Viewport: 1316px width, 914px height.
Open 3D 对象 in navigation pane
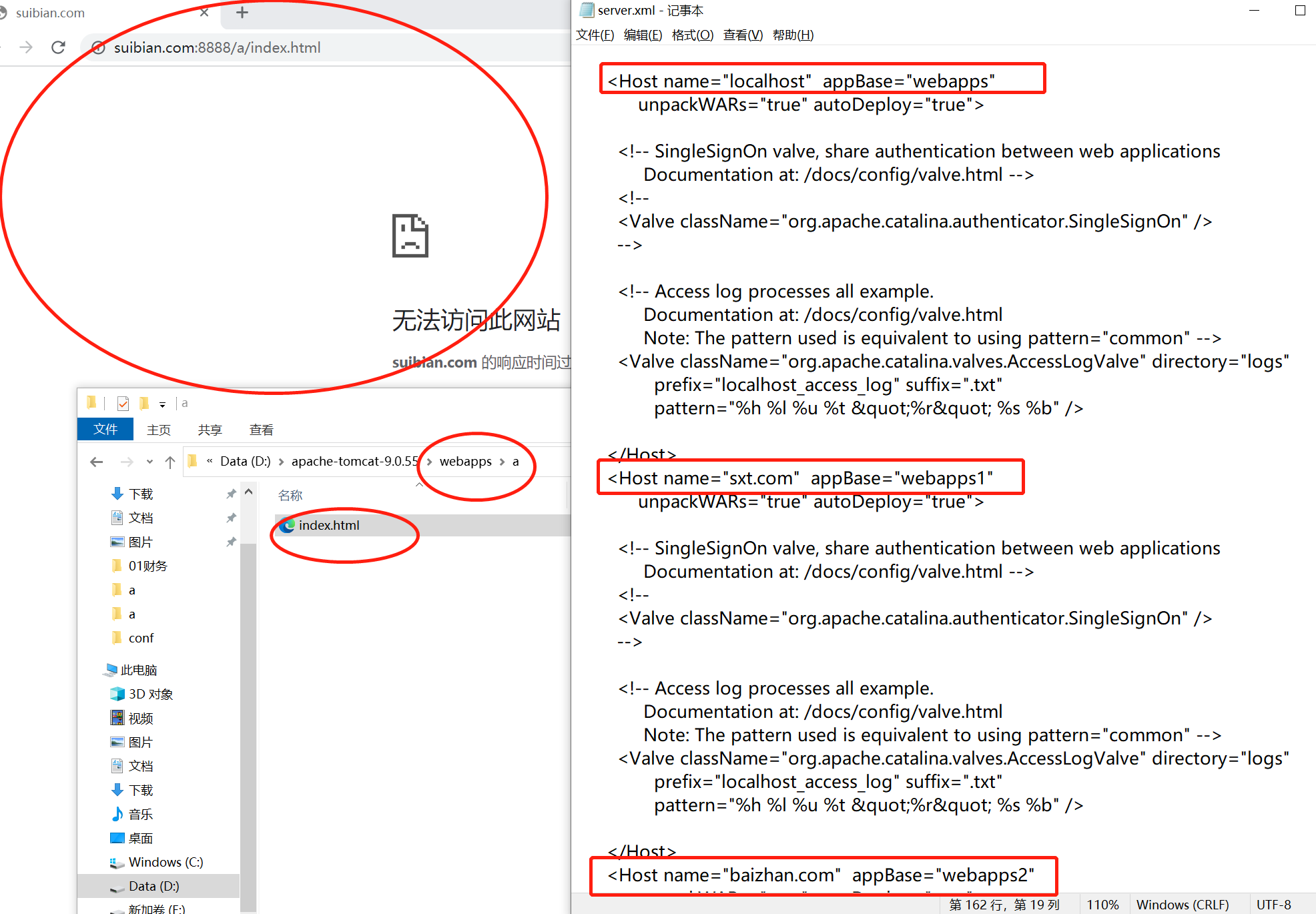click(x=150, y=694)
